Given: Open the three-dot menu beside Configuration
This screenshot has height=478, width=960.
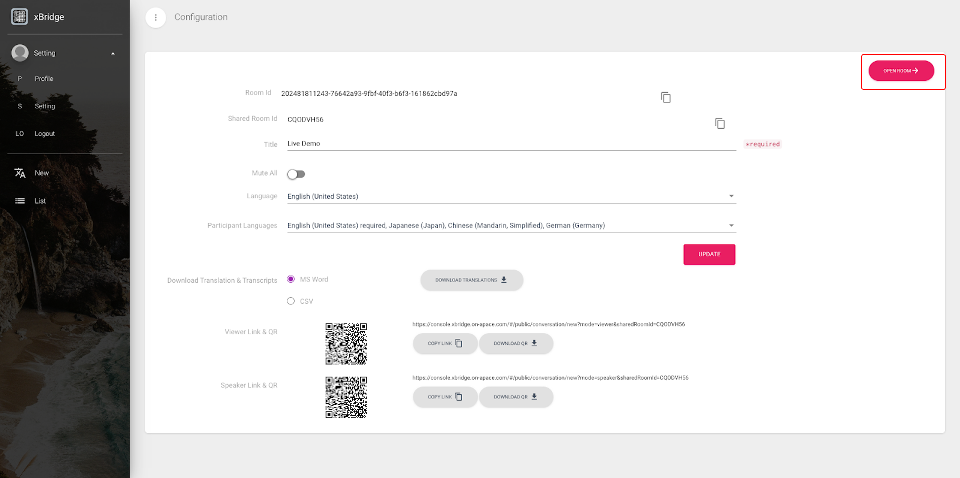Looking at the screenshot, I should point(156,17).
